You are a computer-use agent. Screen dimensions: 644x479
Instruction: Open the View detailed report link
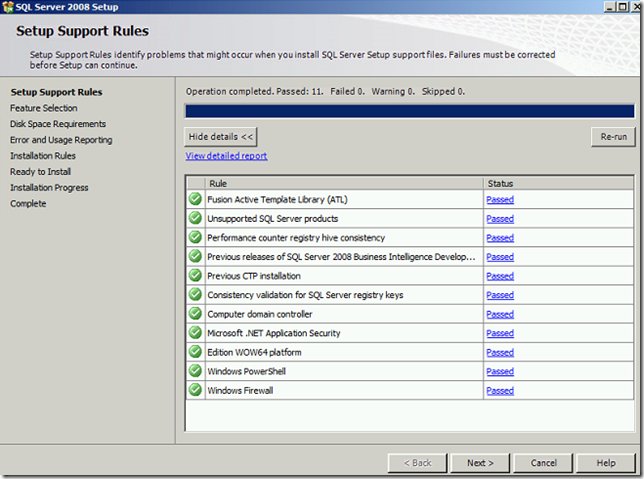coord(226,156)
